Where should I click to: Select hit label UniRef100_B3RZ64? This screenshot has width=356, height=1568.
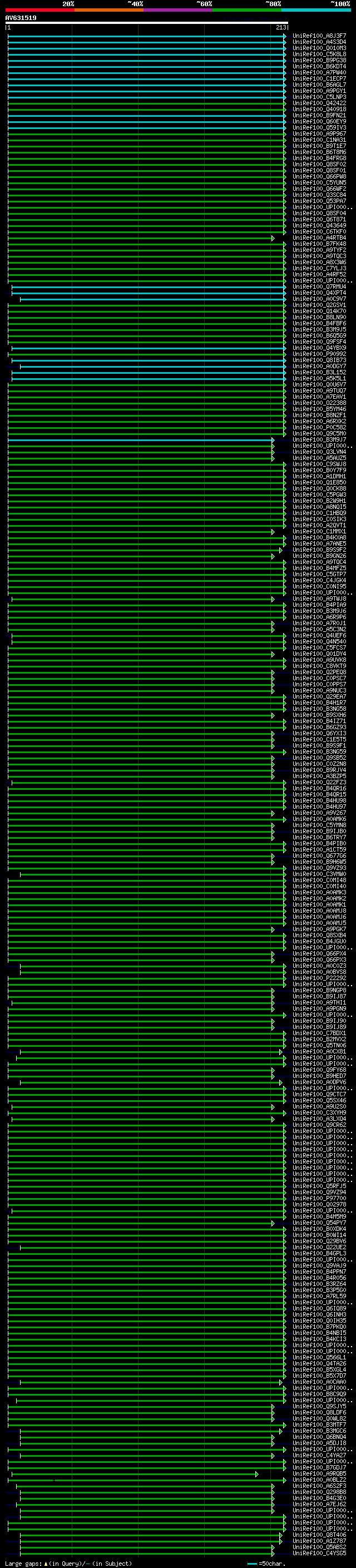(319, 1284)
